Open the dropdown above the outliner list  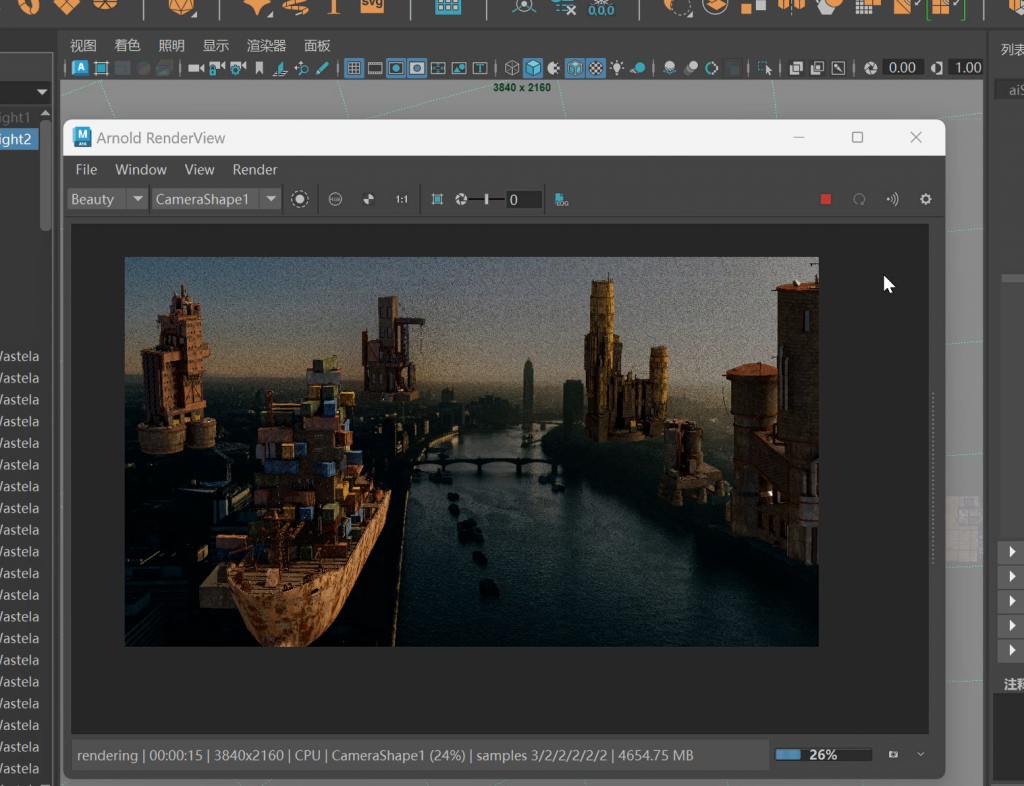(41, 92)
